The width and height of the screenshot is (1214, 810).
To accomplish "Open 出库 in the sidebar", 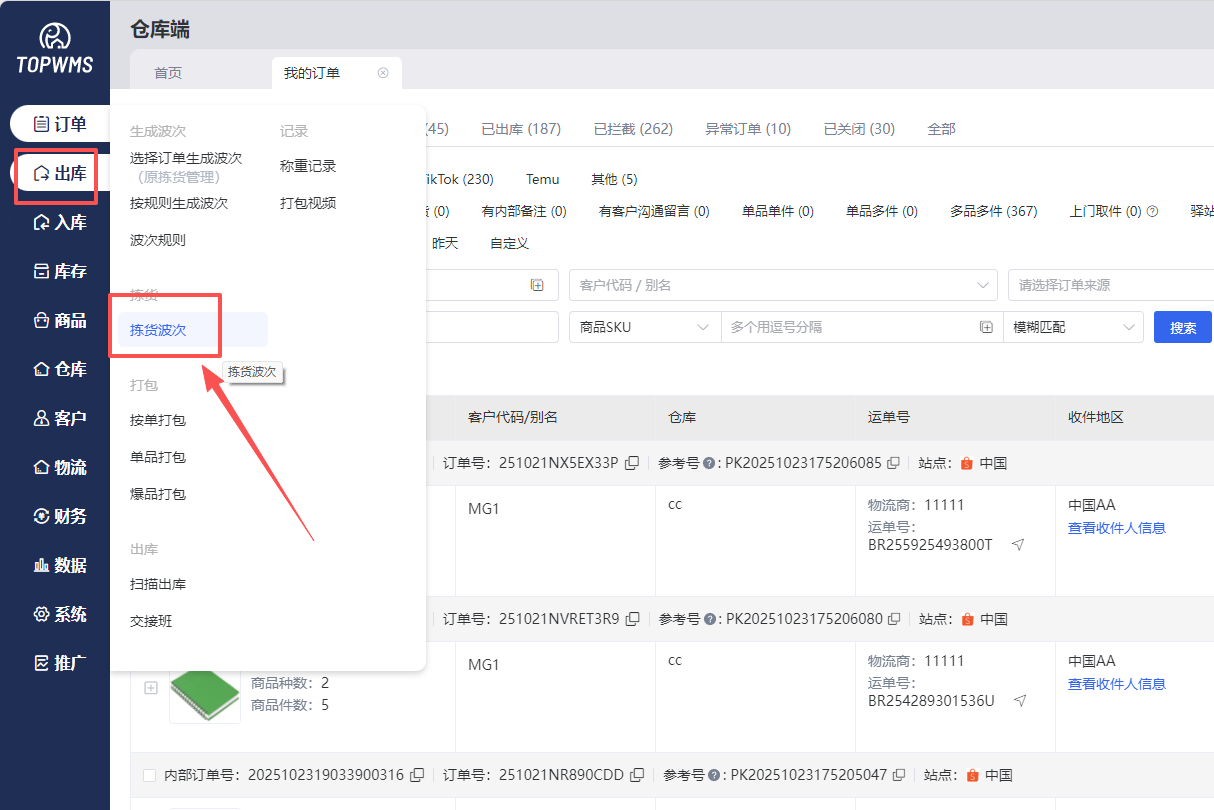I will click(60, 173).
